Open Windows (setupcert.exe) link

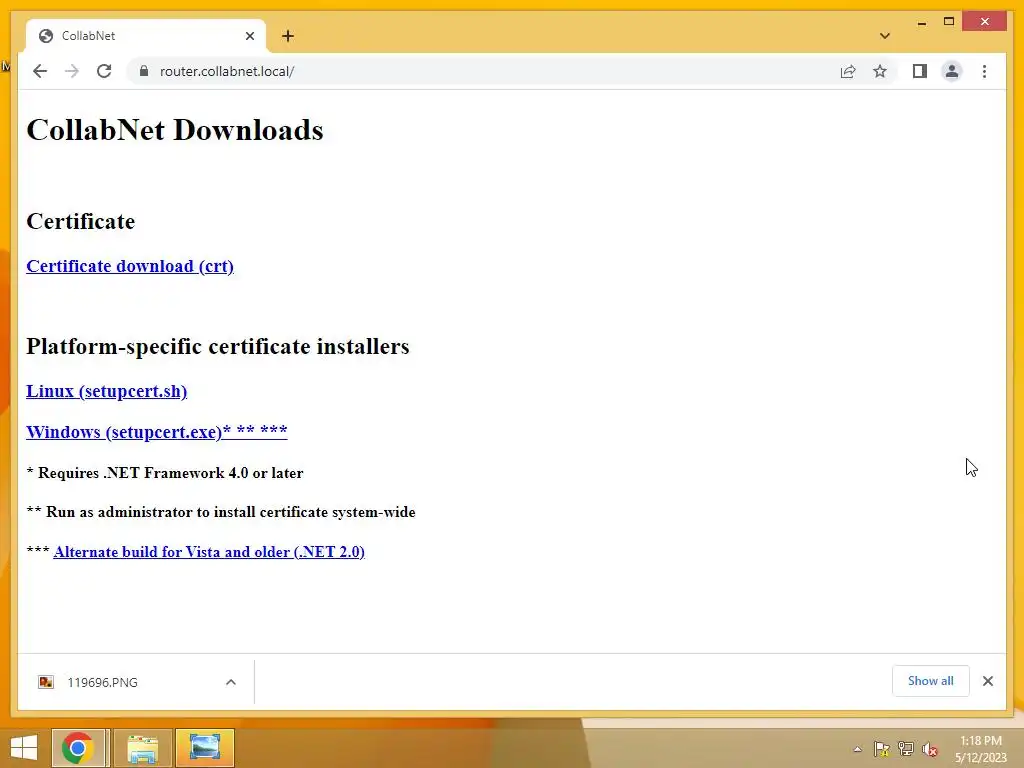click(157, 432)
